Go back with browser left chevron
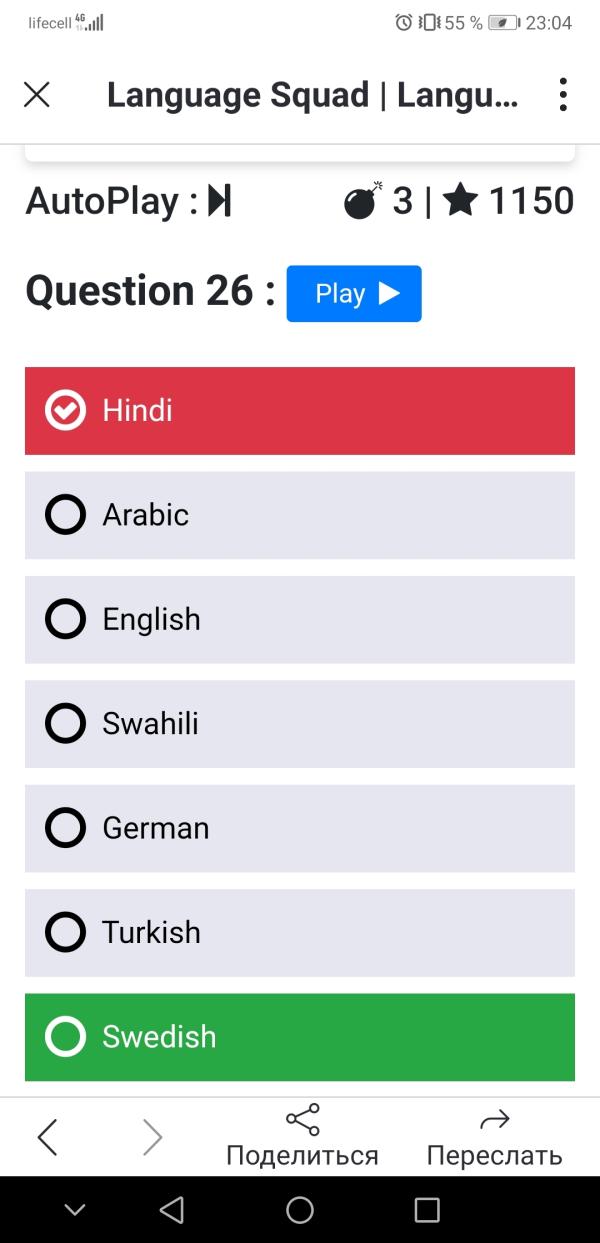The image size is (600, 1243). (x=47, y=1137)
